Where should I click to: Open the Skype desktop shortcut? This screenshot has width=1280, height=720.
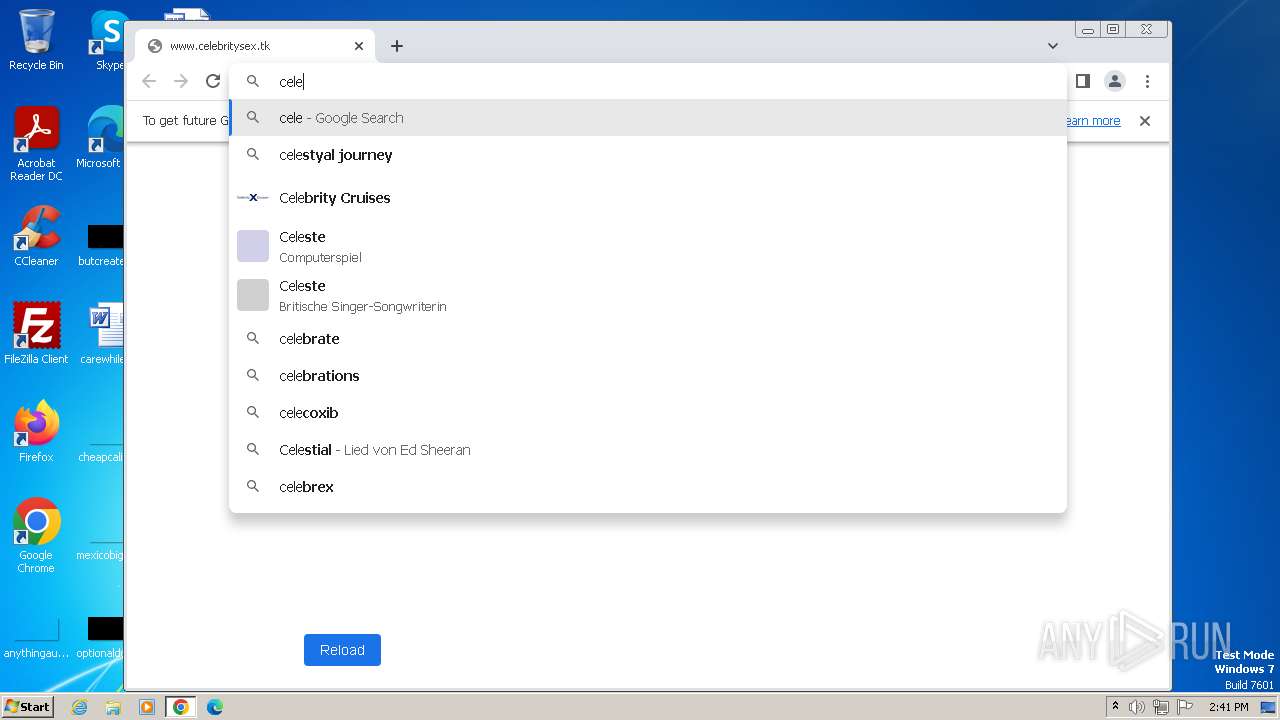tap(108, 40)
